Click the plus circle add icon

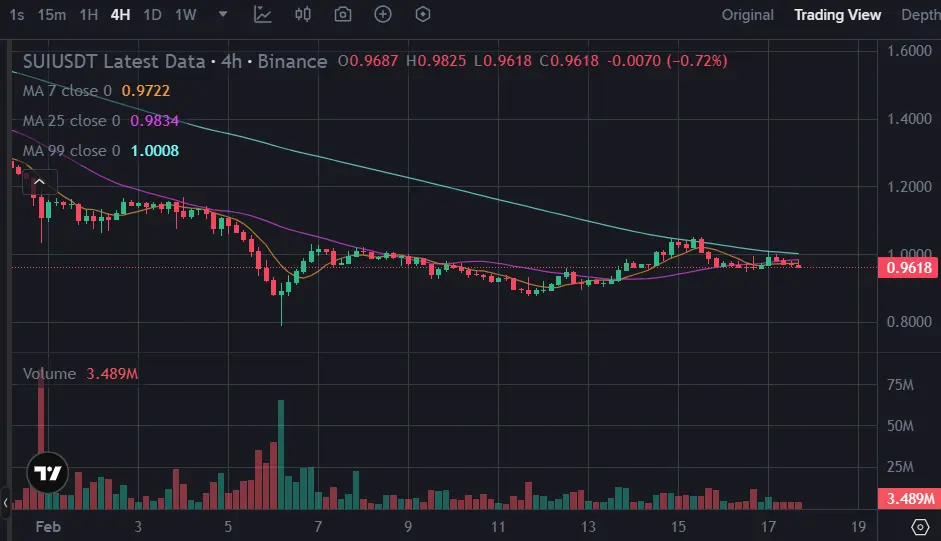[x=383, y=14]
